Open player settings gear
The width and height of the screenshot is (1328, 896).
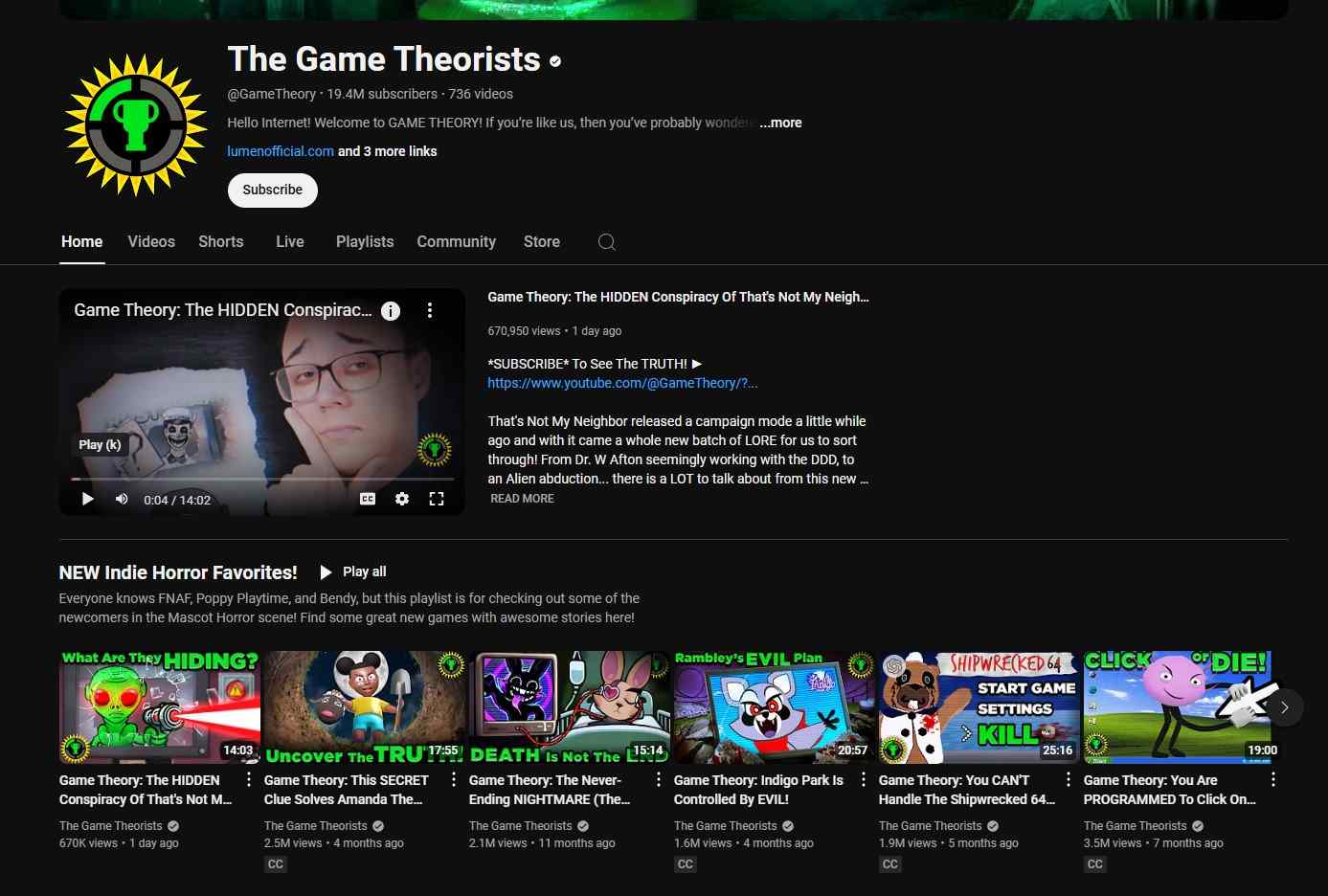402,499
